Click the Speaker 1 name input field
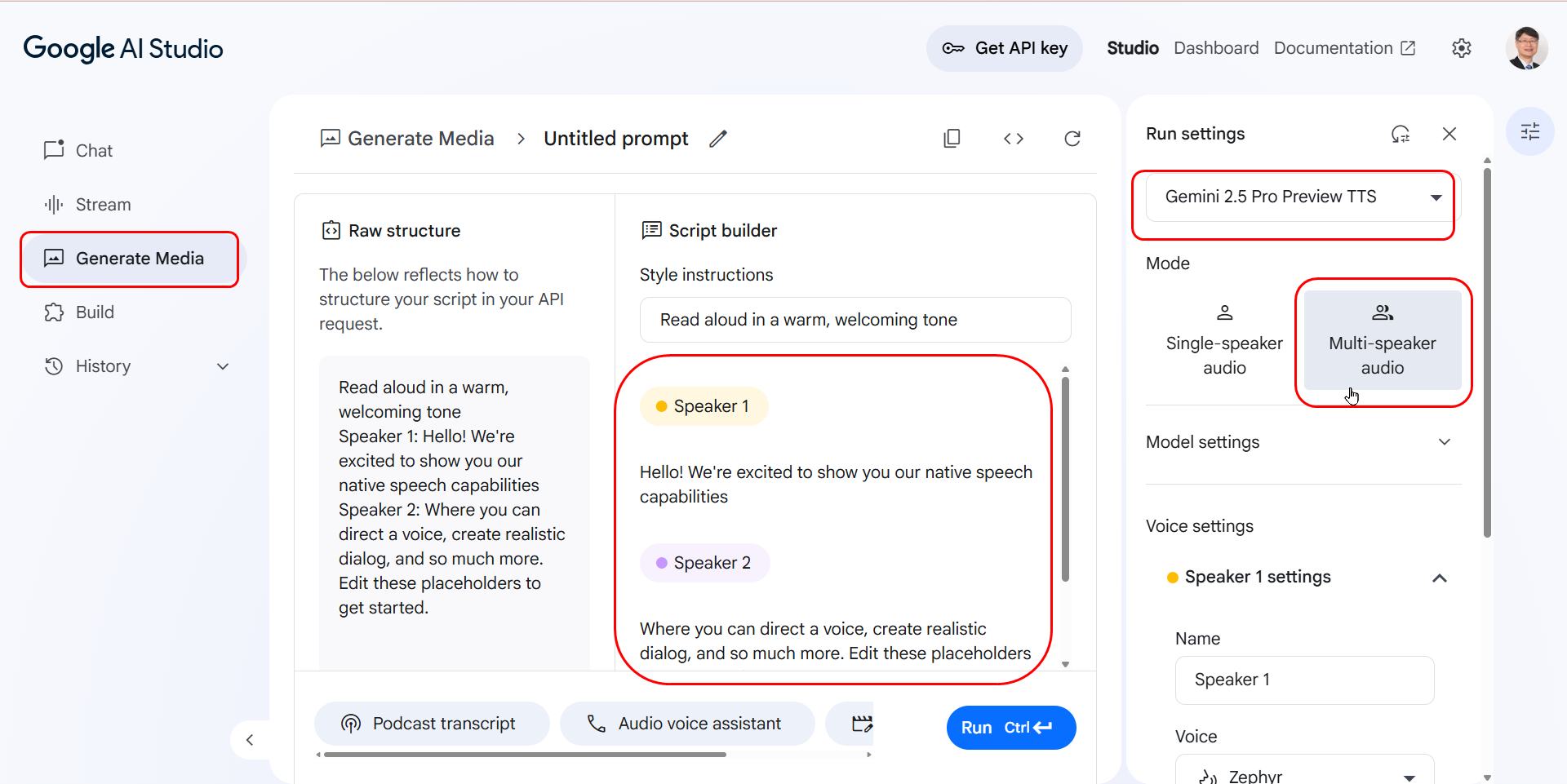Screen dimensions: 1567x784 (x=1304, y=680)
